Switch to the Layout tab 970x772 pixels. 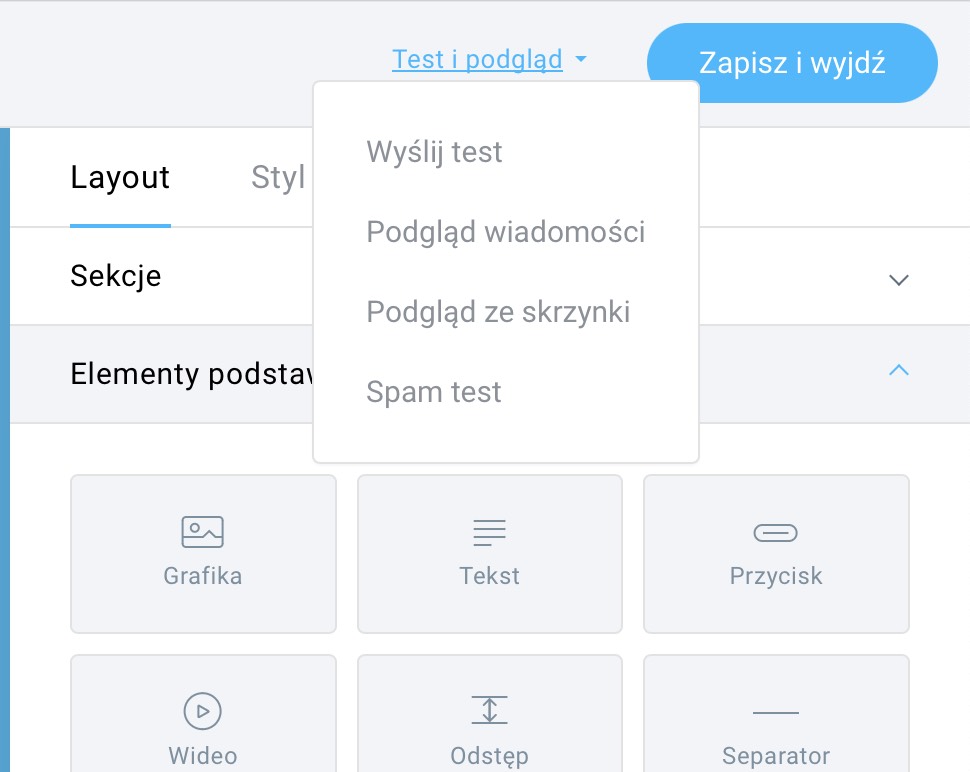click(120, 178)
